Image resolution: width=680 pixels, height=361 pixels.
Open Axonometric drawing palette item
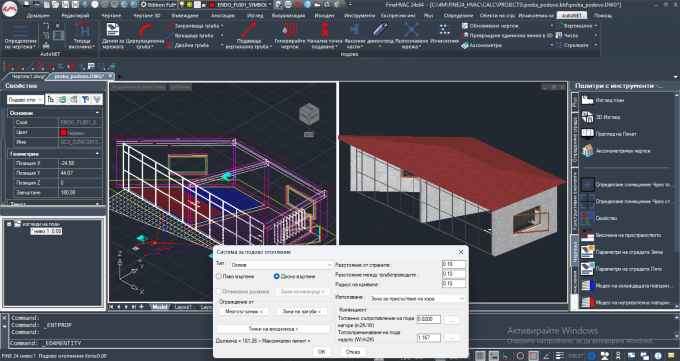(616, 151)
